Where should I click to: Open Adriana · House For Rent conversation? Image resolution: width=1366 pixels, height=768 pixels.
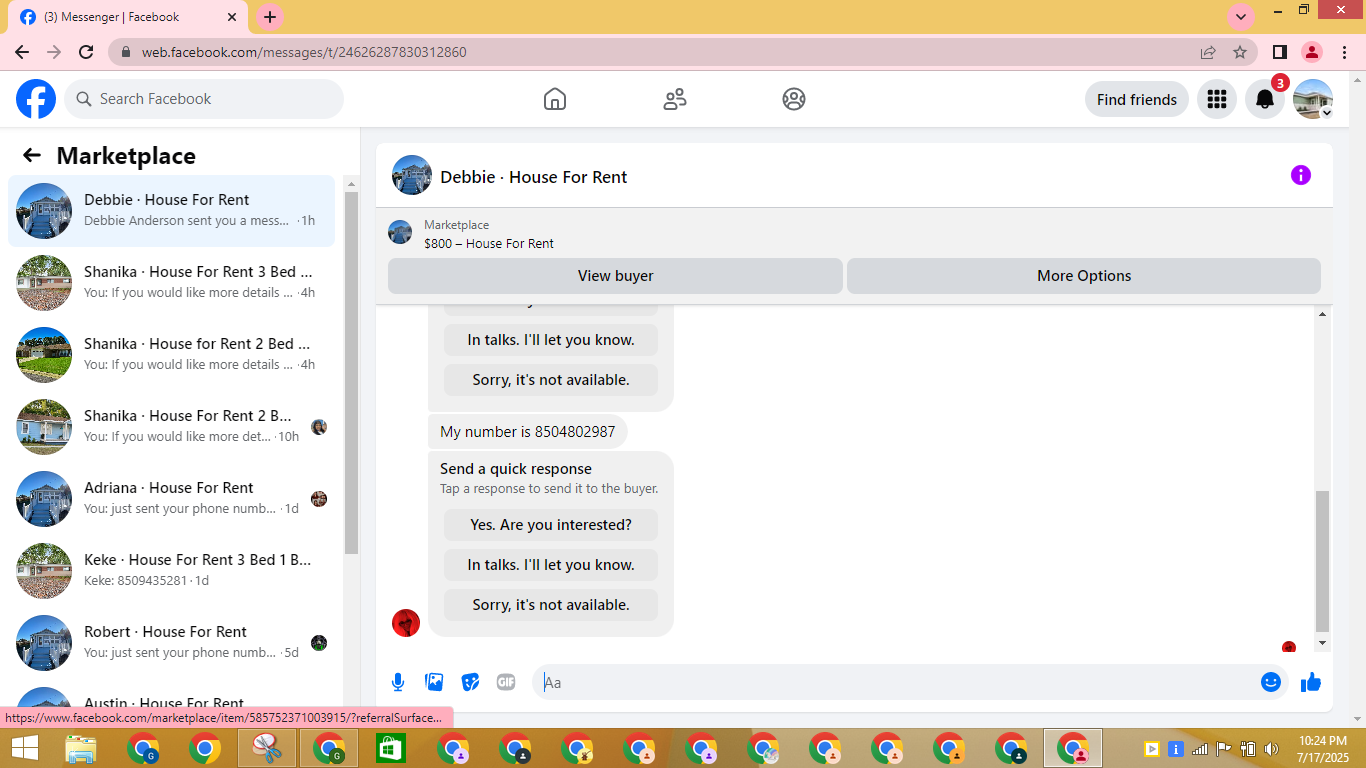[x=172, y=499]
